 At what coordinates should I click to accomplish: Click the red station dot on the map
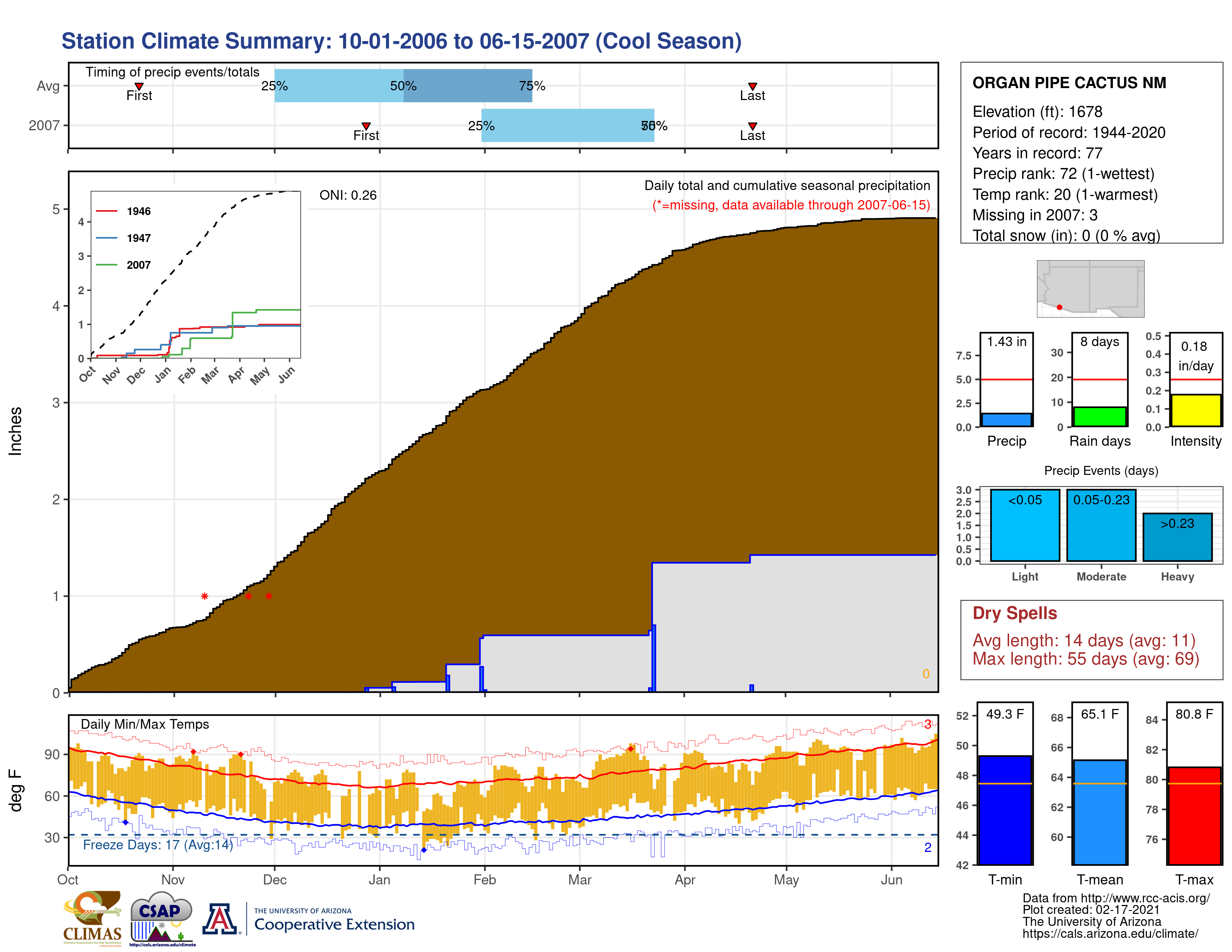1060,307
